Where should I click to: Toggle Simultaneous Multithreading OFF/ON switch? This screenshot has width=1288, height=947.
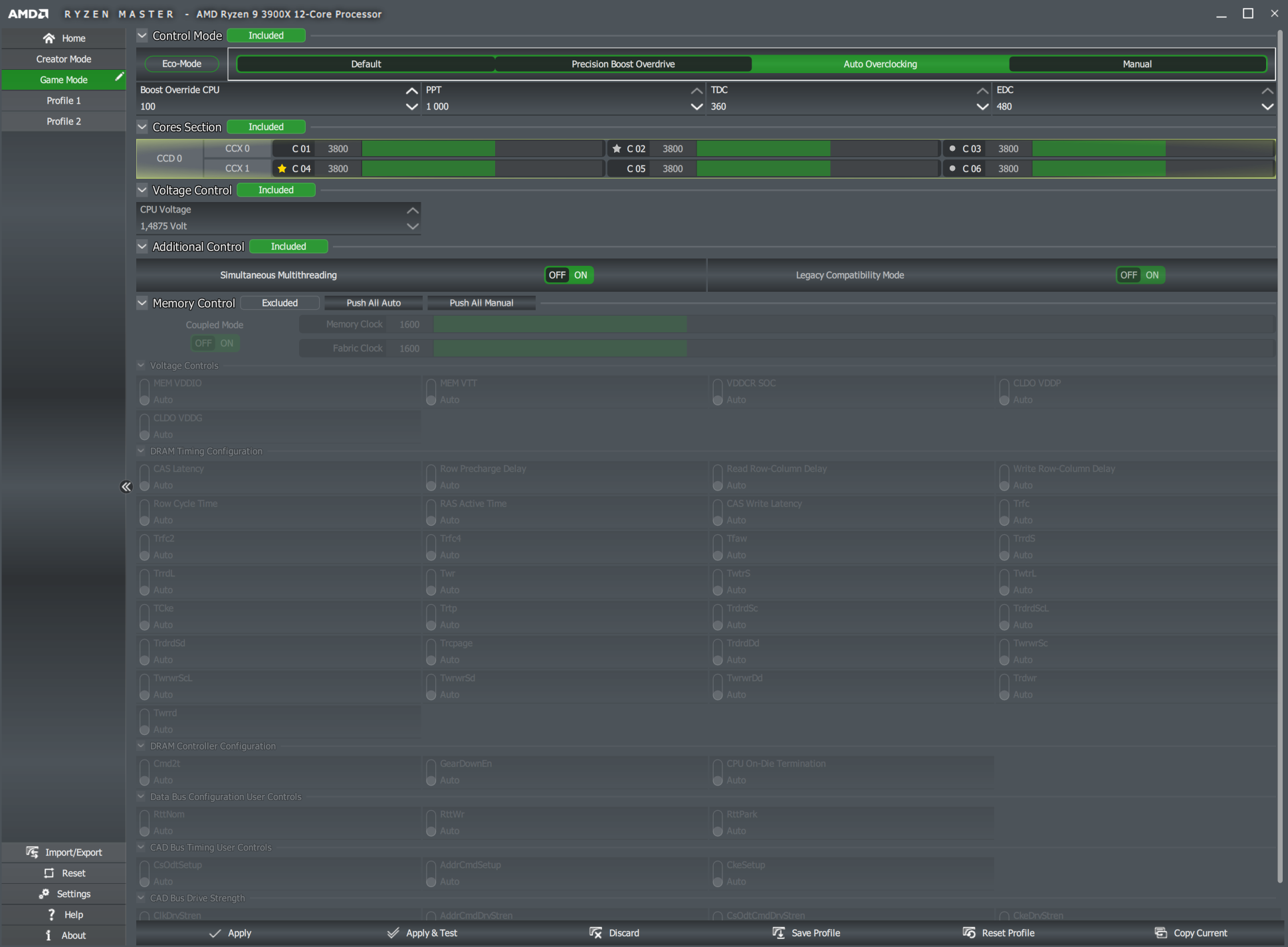coord(569,275)
